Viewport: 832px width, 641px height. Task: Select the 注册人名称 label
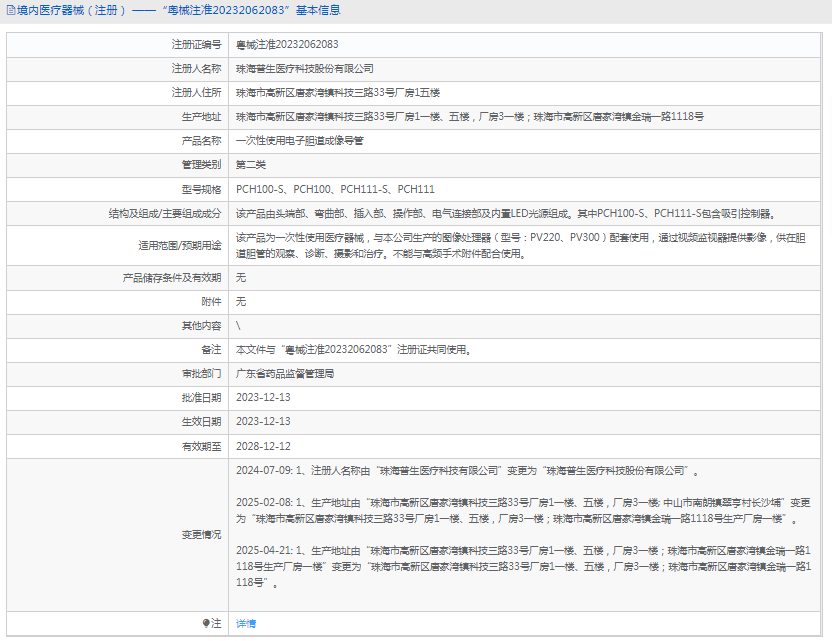click(196, 68)
